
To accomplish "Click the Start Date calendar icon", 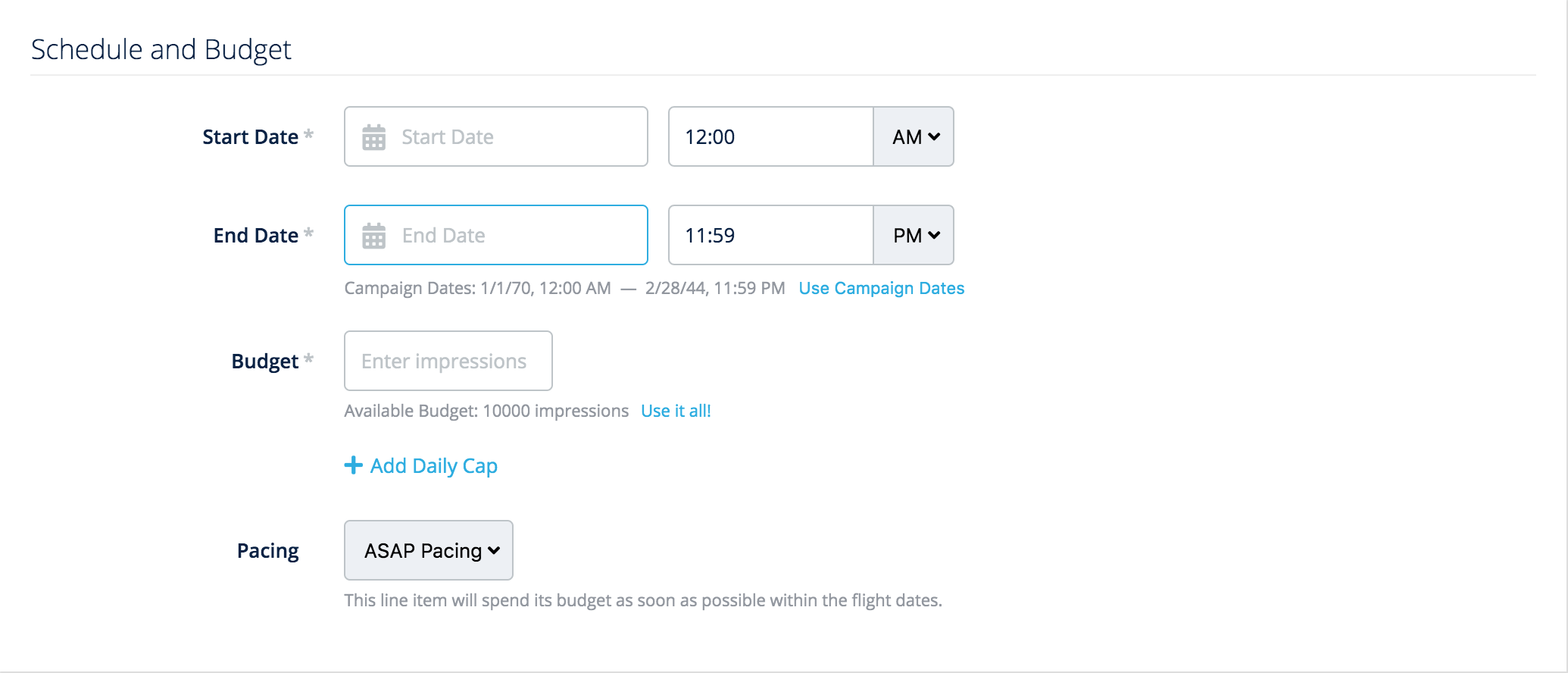I will pyautogui.click(x=374, y=136).
